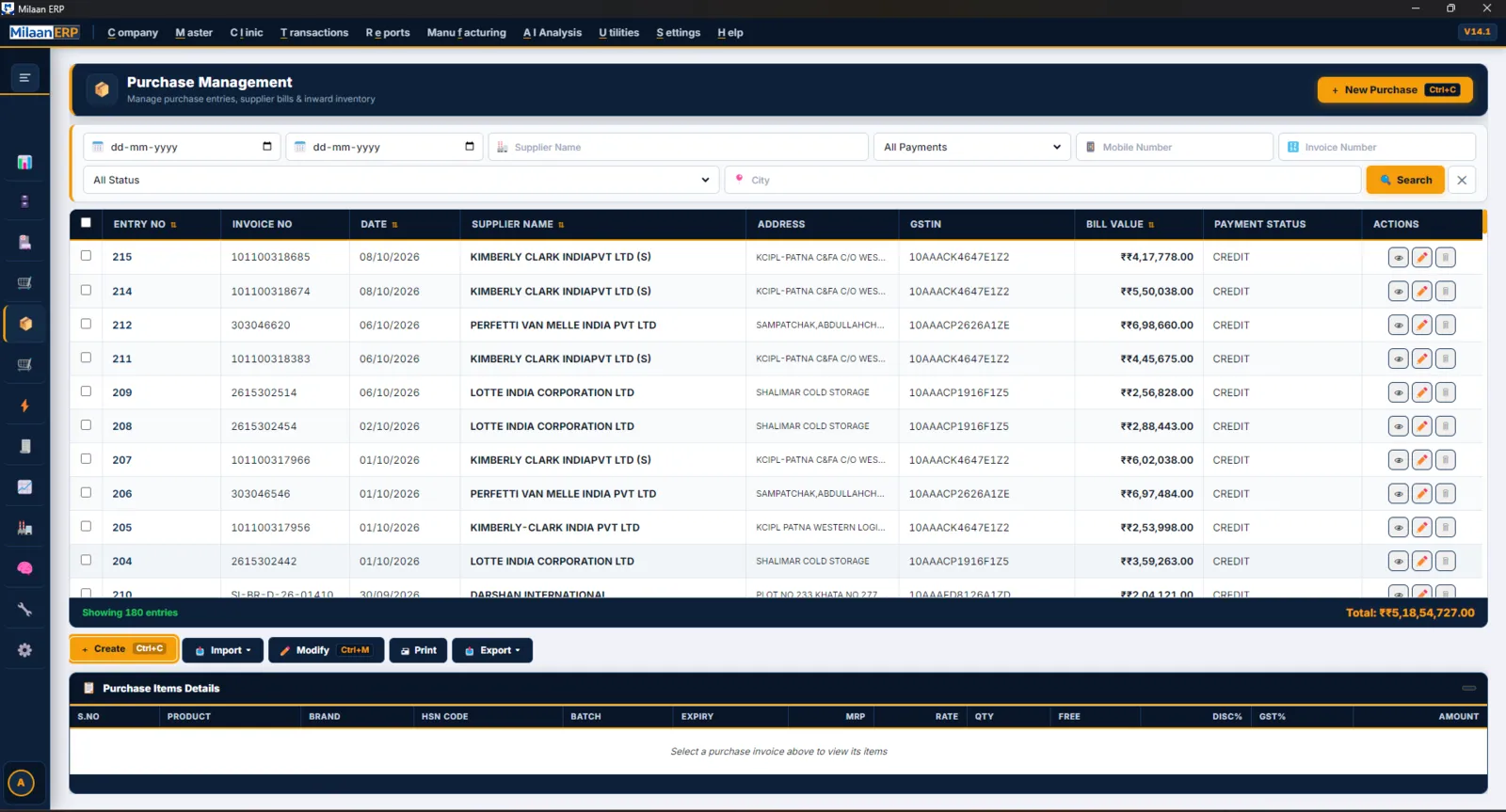Clear filters with the X button

1462,180
